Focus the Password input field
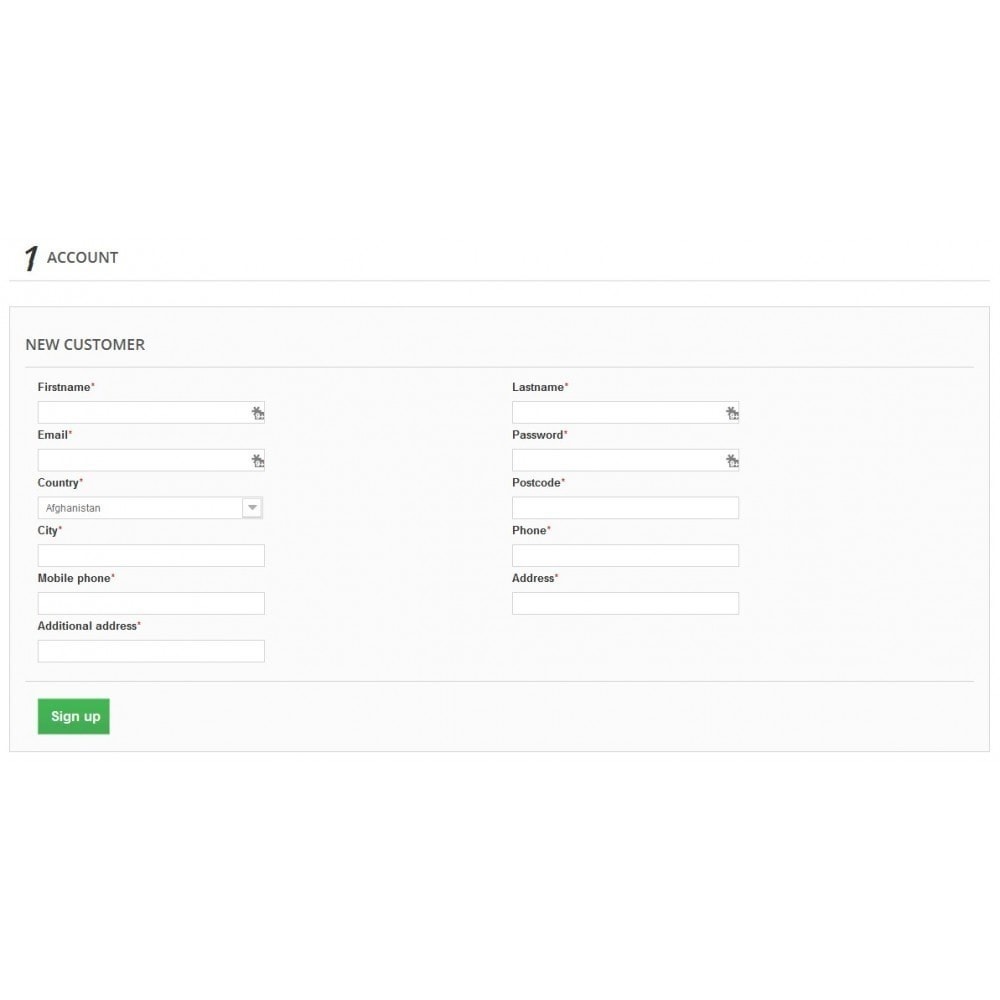The width and height of the screenshot is (1000, 1000). tap(626, 460)
